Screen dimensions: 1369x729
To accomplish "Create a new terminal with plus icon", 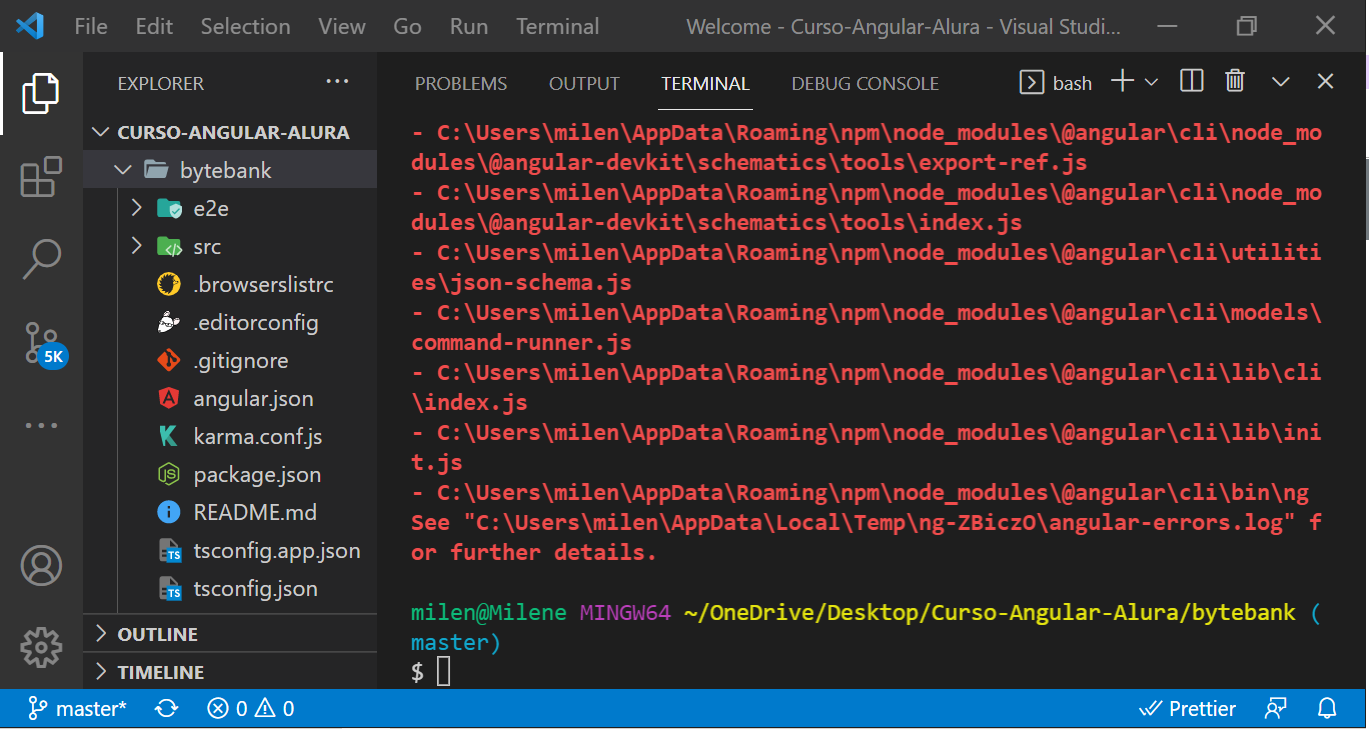I will [x=1123, y=82].
